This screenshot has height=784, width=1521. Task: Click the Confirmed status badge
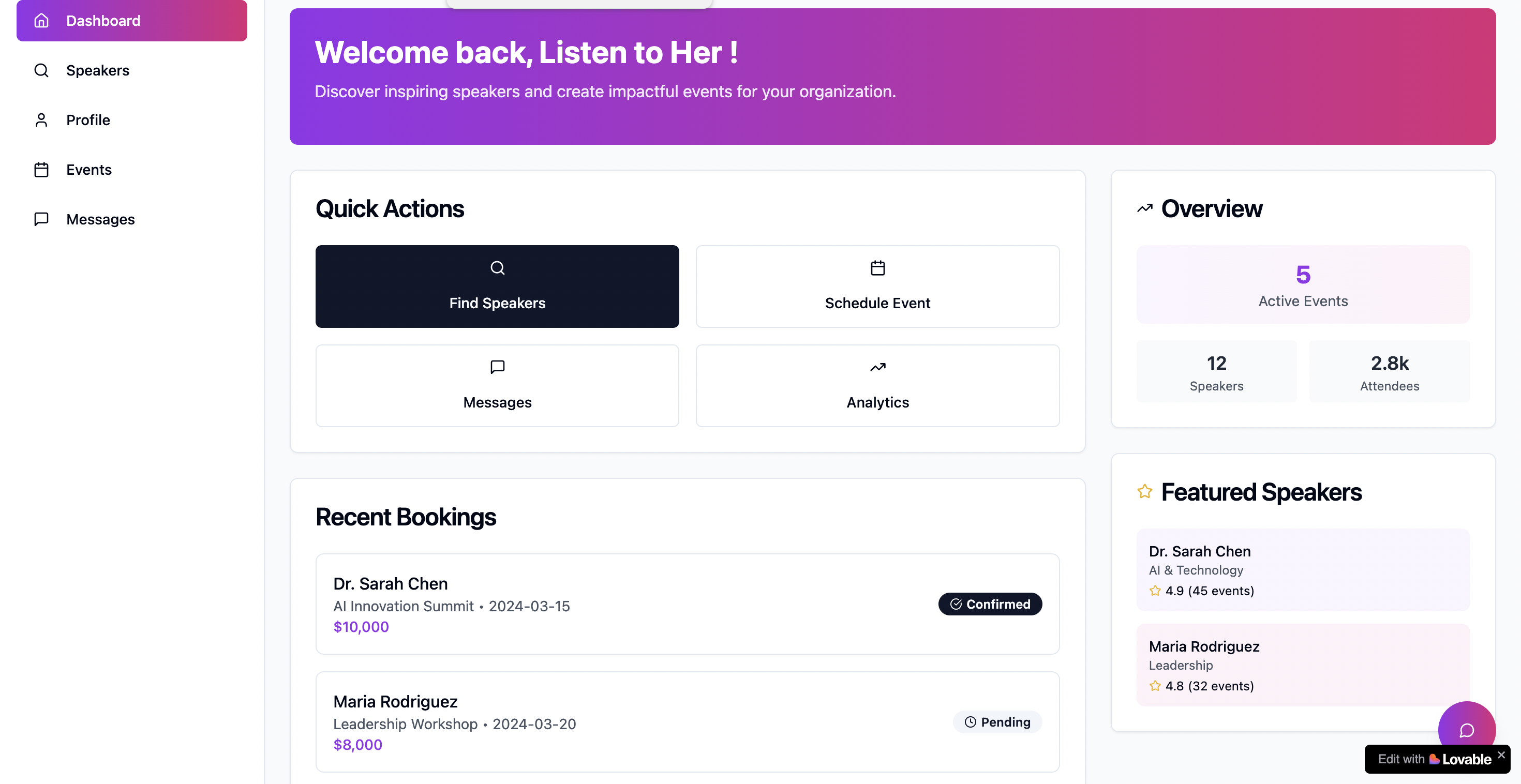coord(990,604)
